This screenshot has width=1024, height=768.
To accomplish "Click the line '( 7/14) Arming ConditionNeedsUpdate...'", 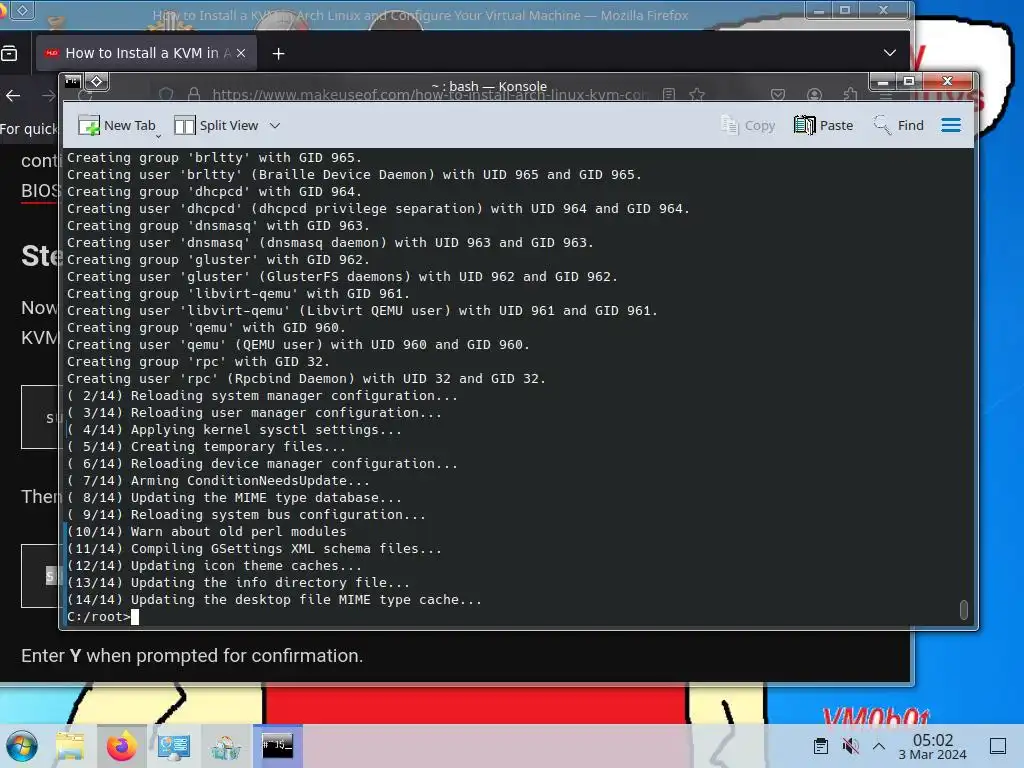I will [x=218, y=481].
